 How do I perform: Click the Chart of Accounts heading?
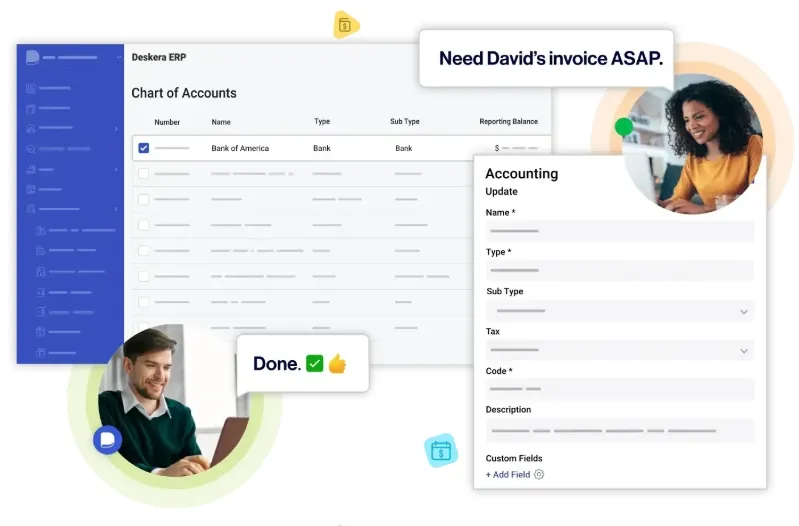184,93
